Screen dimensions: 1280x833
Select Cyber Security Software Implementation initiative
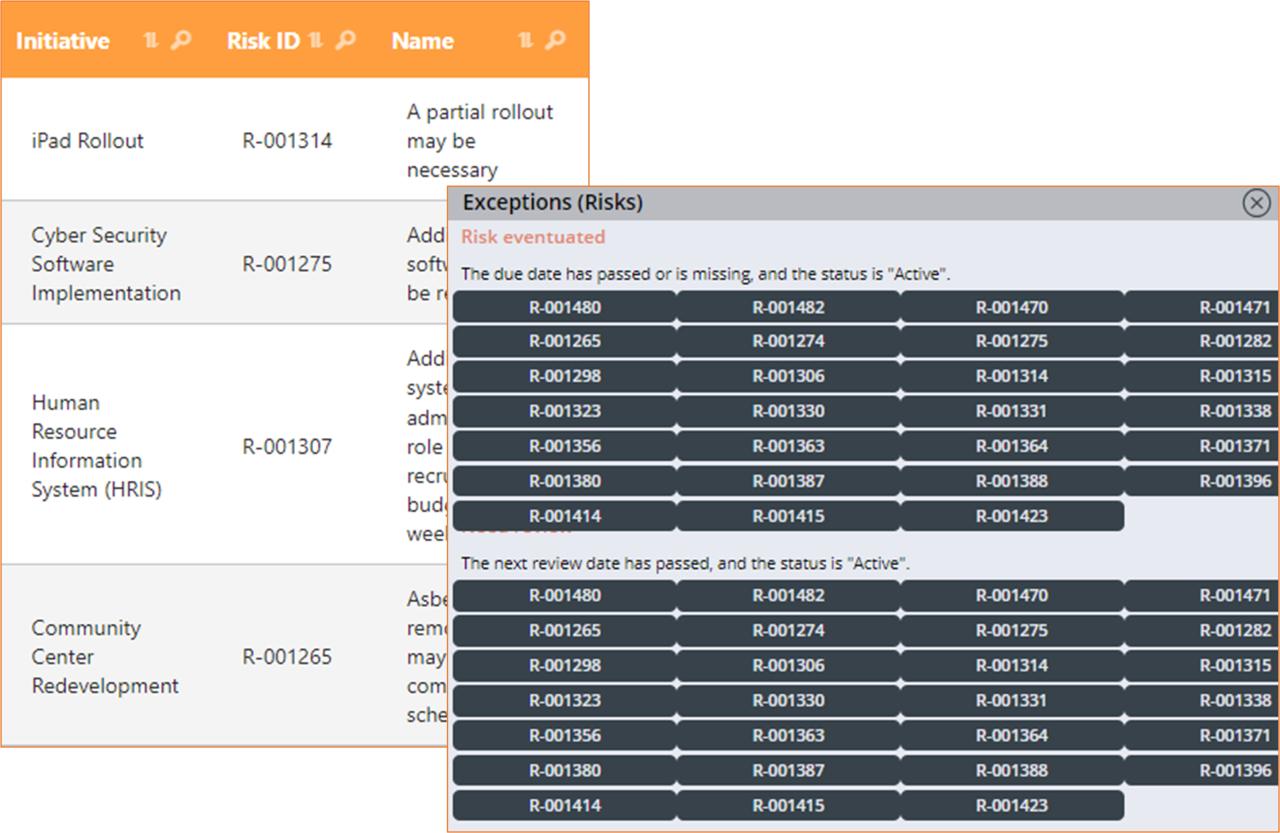point(106,264)
